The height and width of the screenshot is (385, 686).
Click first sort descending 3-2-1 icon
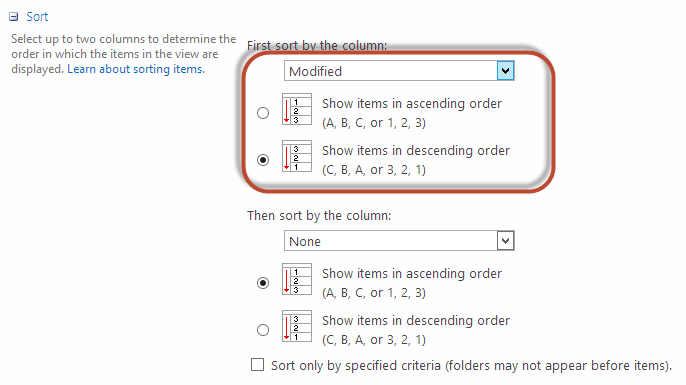coord(297,156)
